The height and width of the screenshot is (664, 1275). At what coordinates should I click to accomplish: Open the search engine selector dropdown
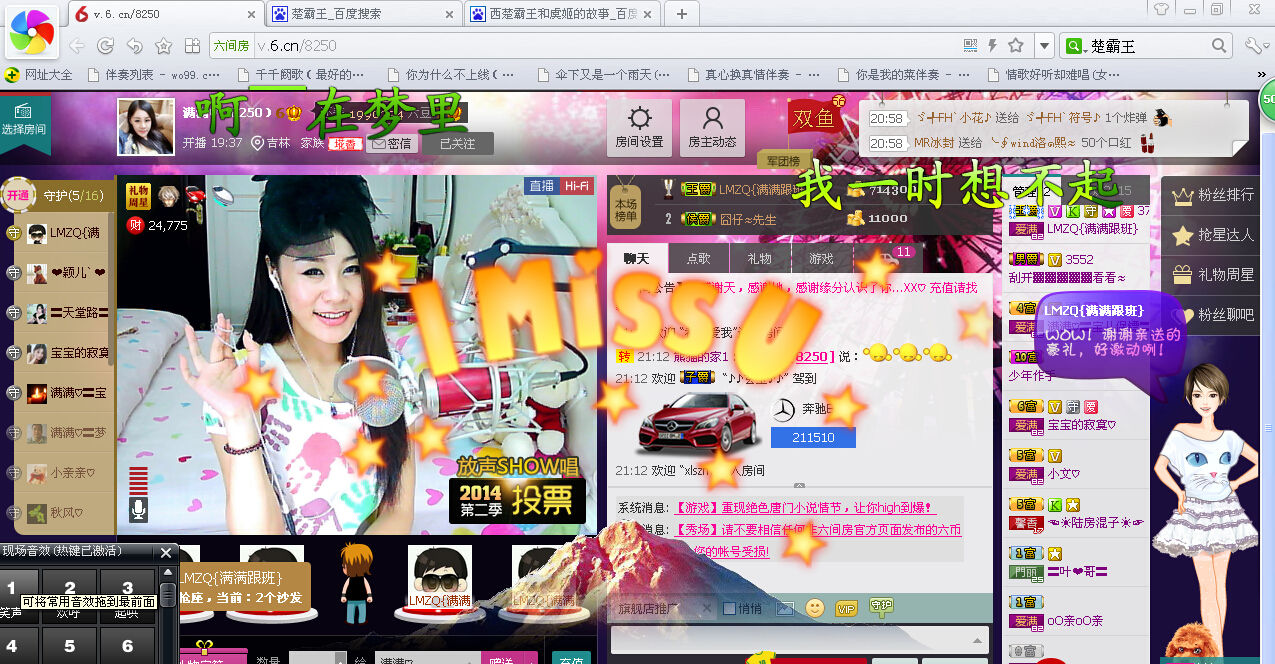[x=1074, y=46]
